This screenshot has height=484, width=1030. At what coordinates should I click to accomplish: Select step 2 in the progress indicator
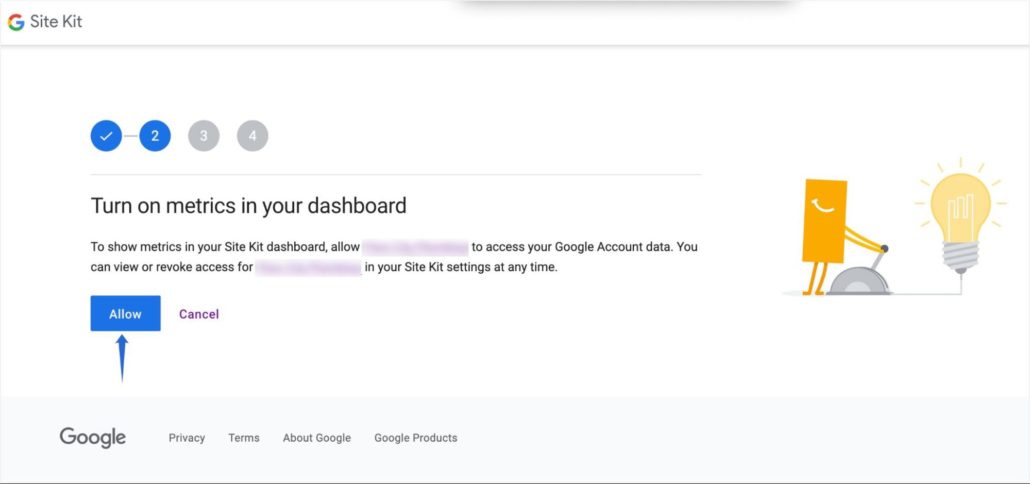coord(155,136)
